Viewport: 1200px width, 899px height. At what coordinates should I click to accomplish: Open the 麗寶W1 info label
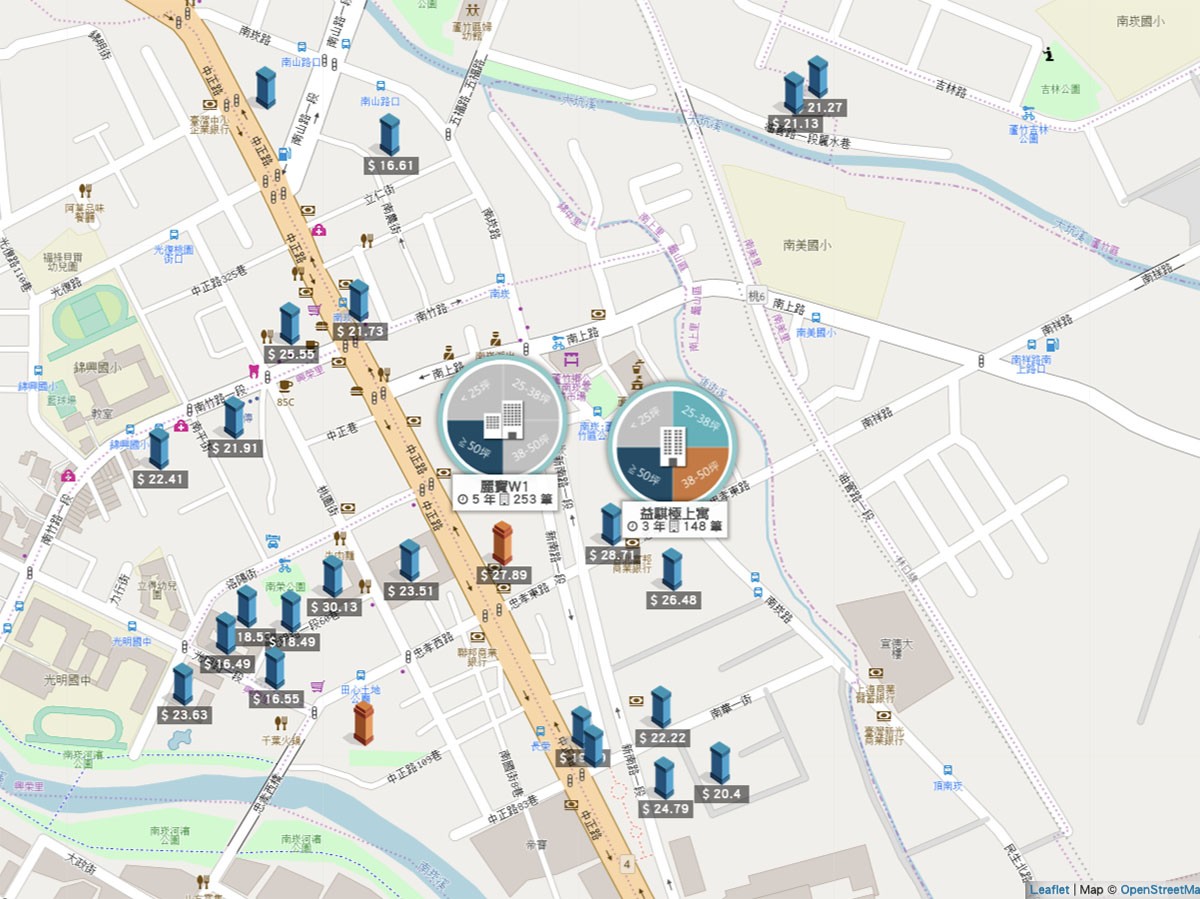tap(504, 492)
